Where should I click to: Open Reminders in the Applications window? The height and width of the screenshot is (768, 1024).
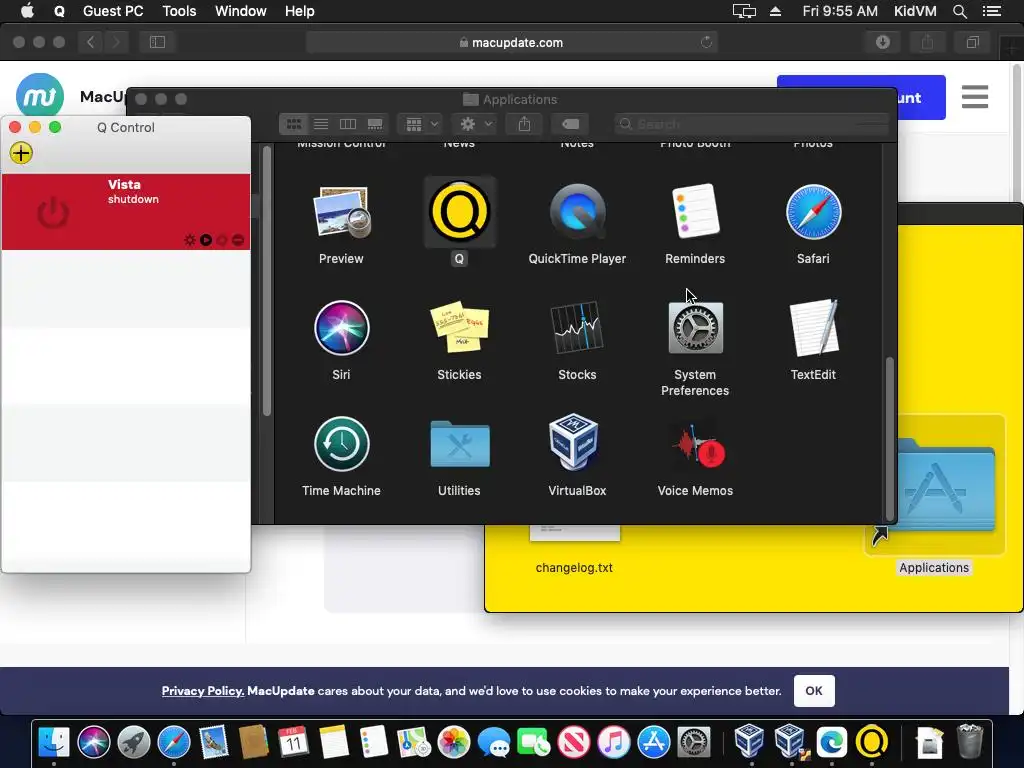click(695, 212)
